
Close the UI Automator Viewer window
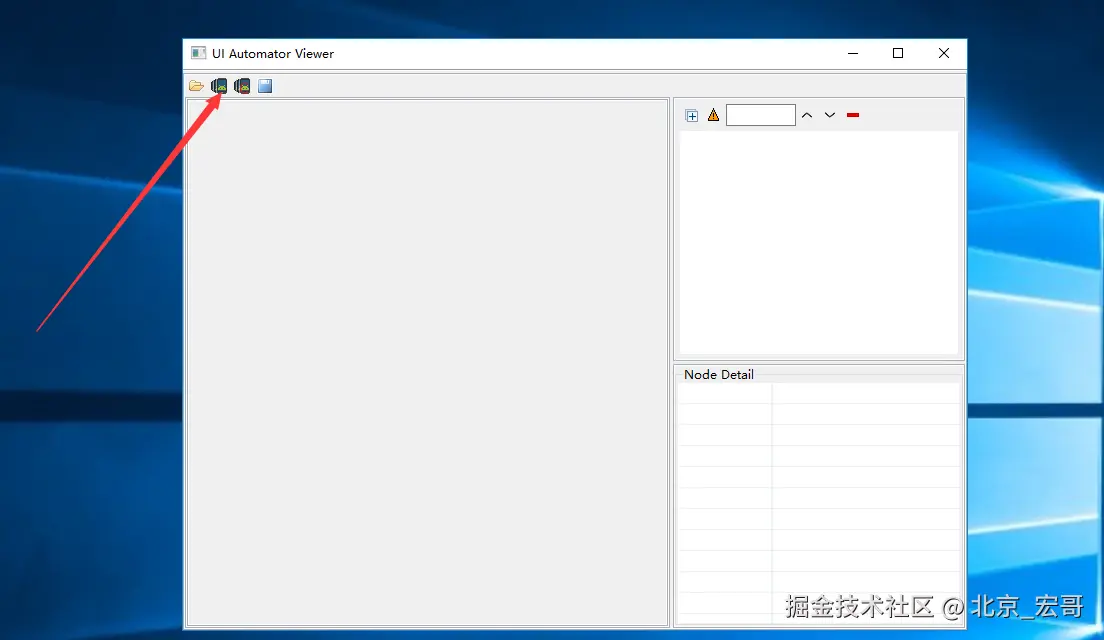[943, 54]
